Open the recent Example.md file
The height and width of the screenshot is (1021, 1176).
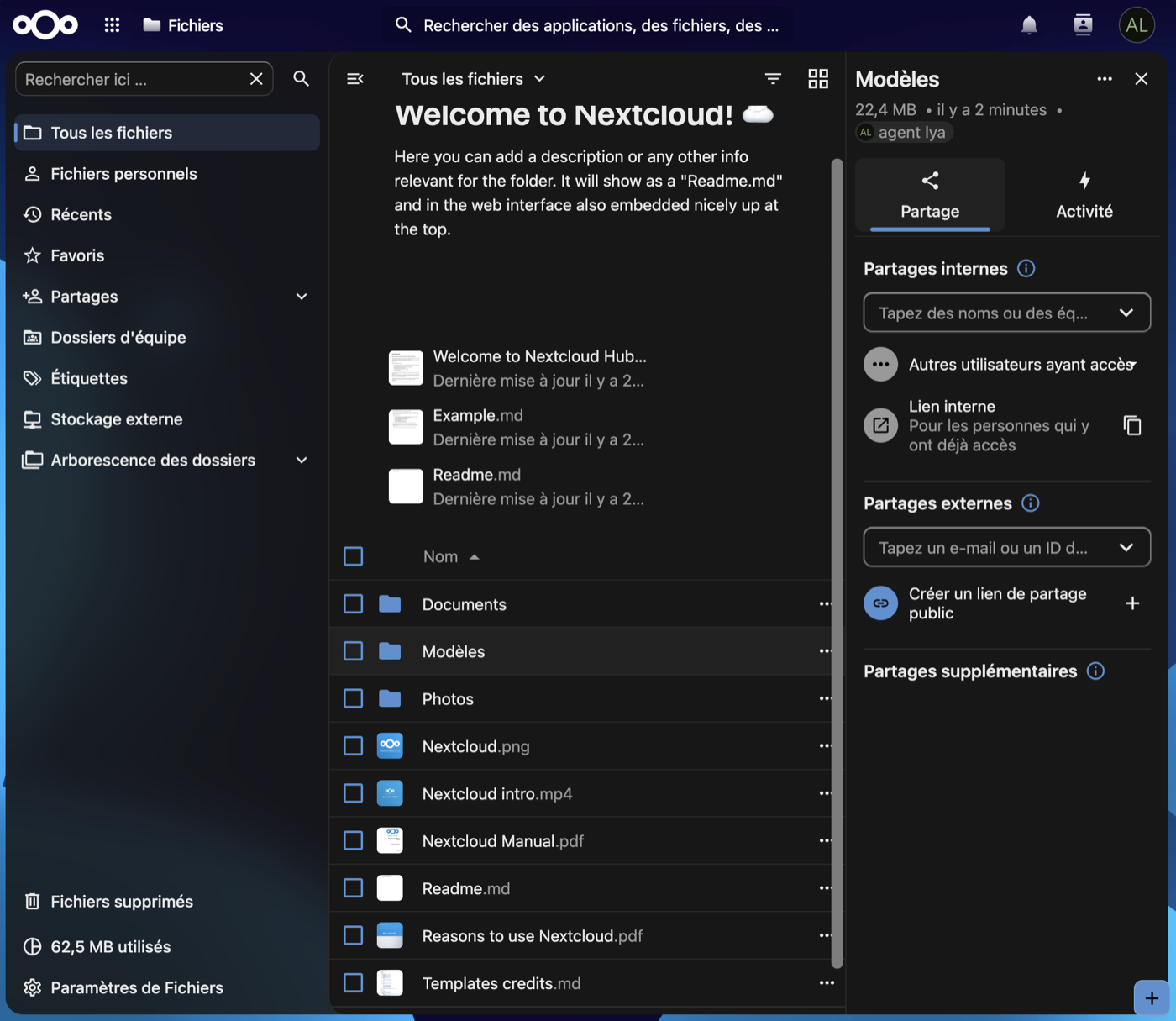[517, 427]
